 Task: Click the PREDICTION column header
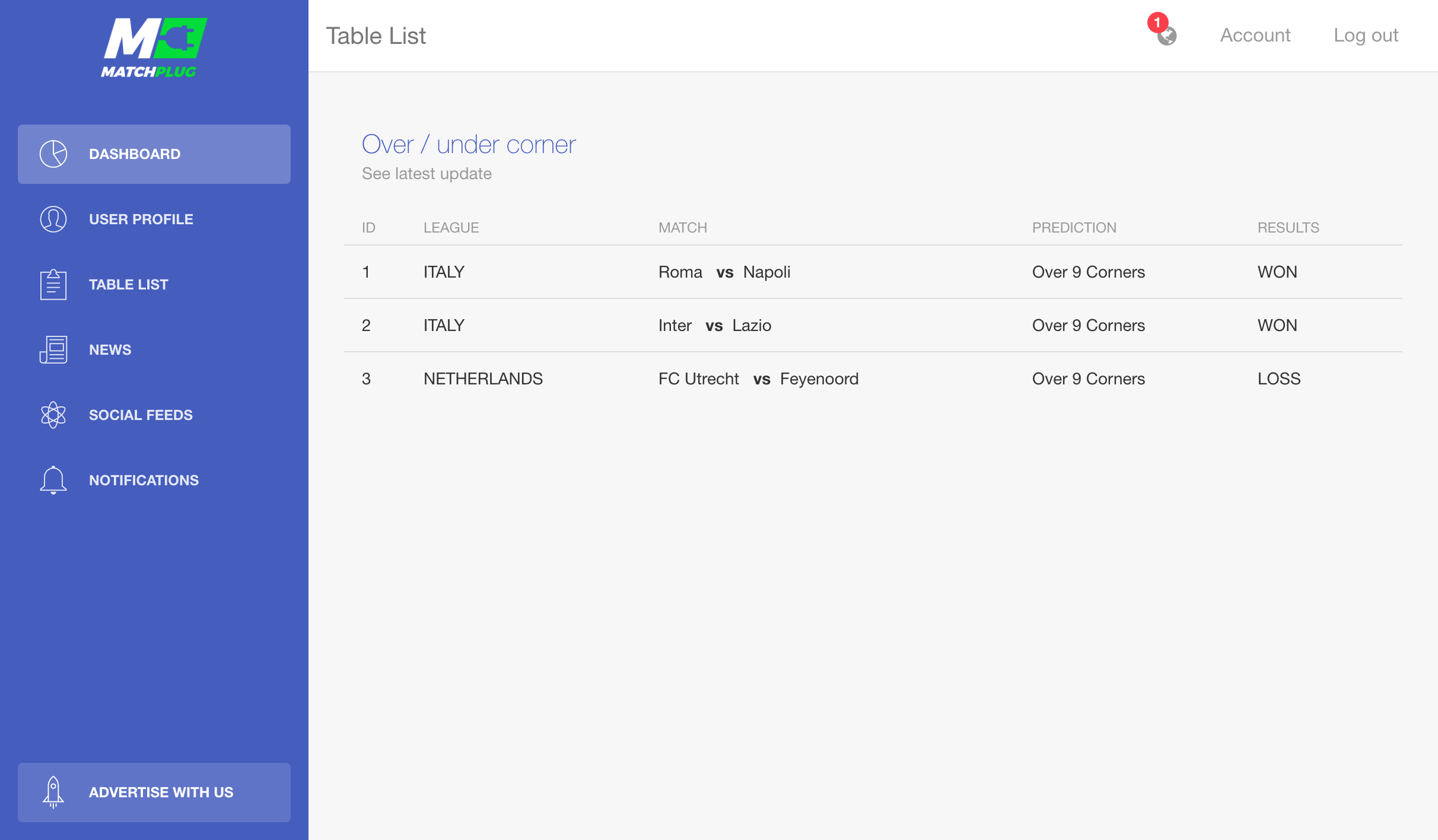point(1074,228)
